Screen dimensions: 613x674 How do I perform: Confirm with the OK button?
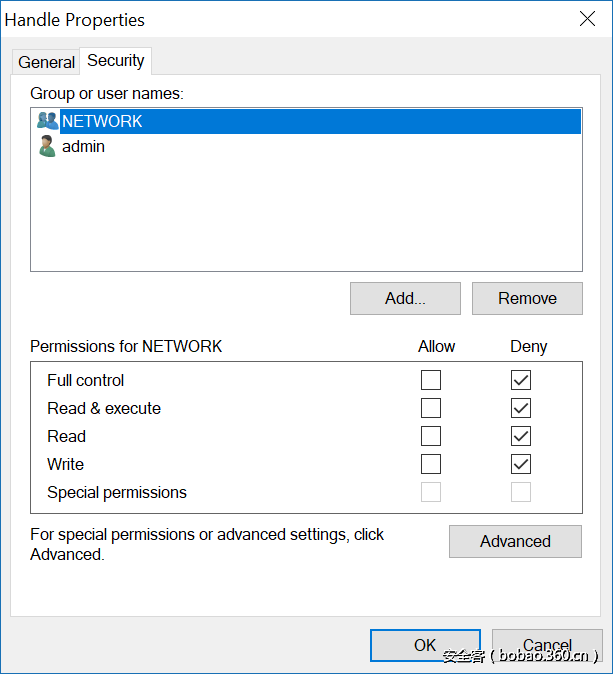pos(425,645)
